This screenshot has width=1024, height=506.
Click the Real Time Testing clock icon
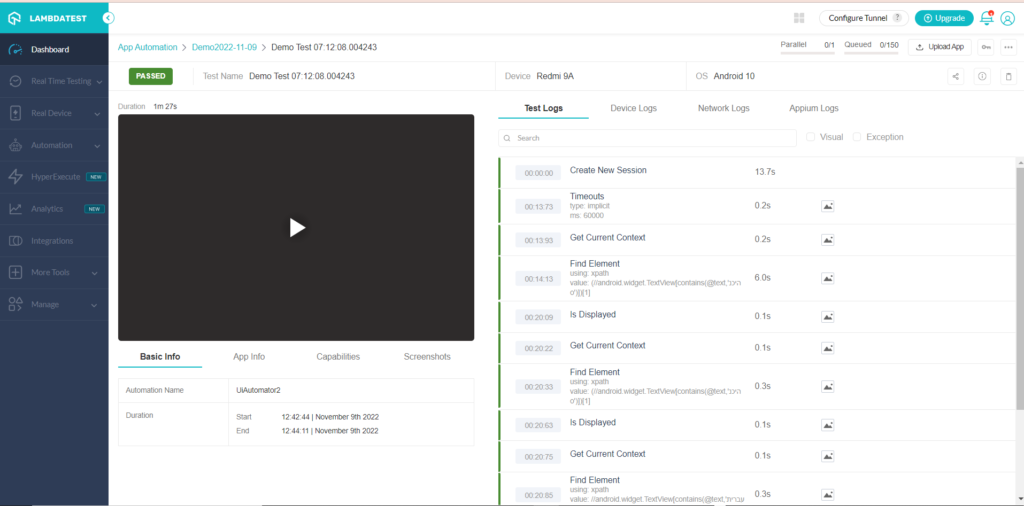tap(16, 82)
